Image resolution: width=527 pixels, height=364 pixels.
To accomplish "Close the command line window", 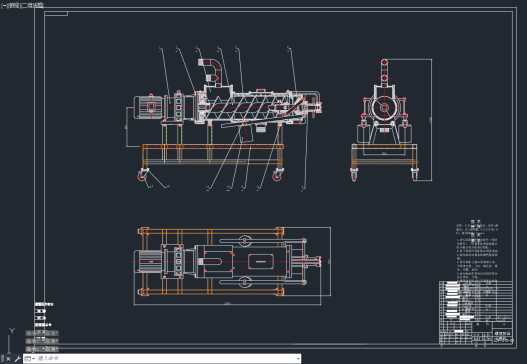I will (8, 359).
